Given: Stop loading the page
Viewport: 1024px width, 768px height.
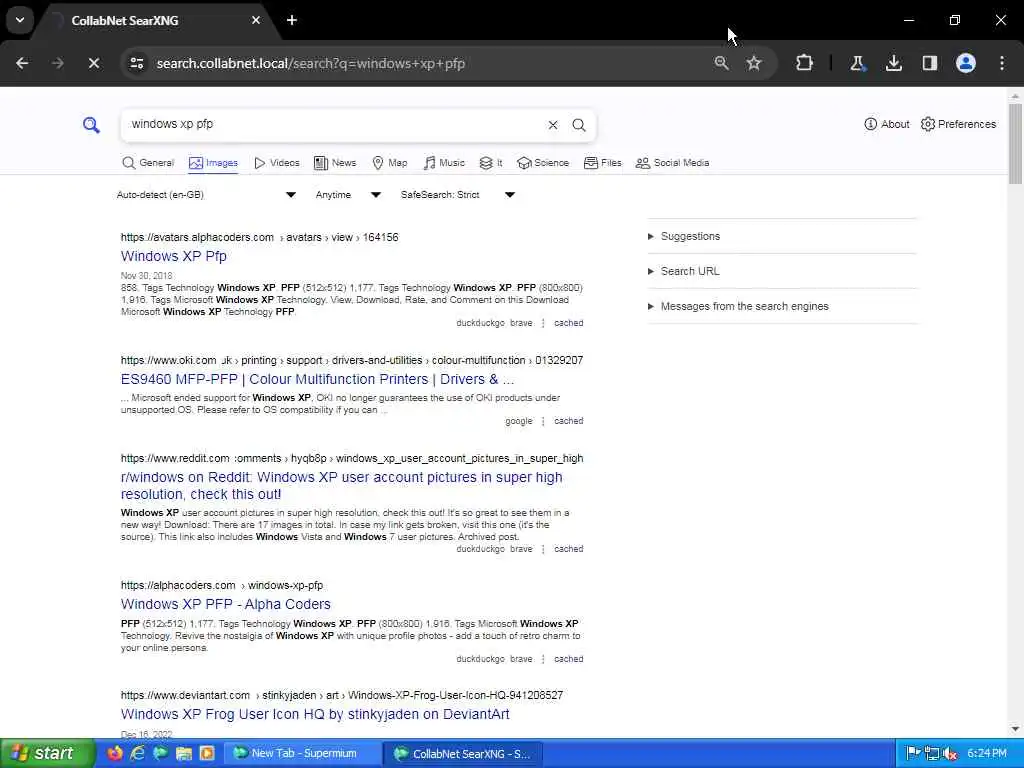Looking at the screenshot, I should click(x=93, y=63).
